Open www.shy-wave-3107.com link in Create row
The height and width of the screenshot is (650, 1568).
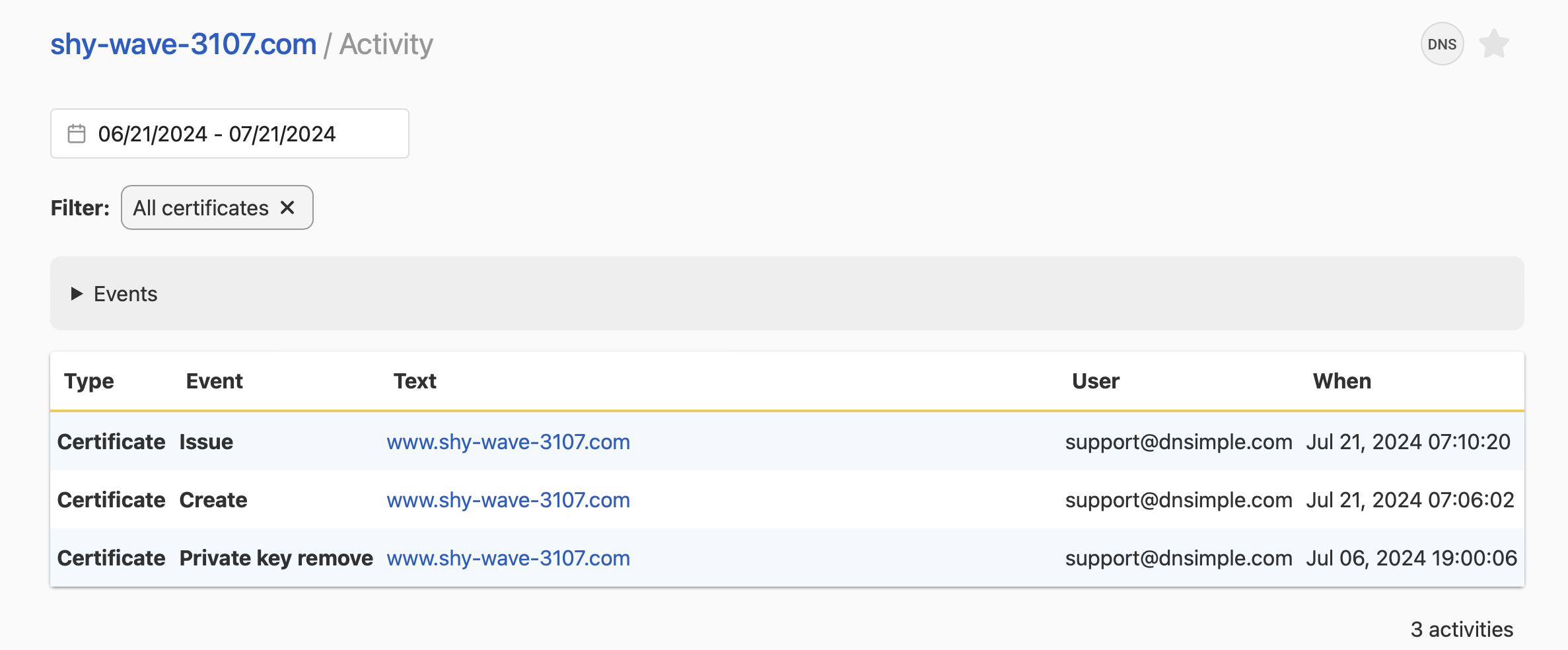click(508, 500)
